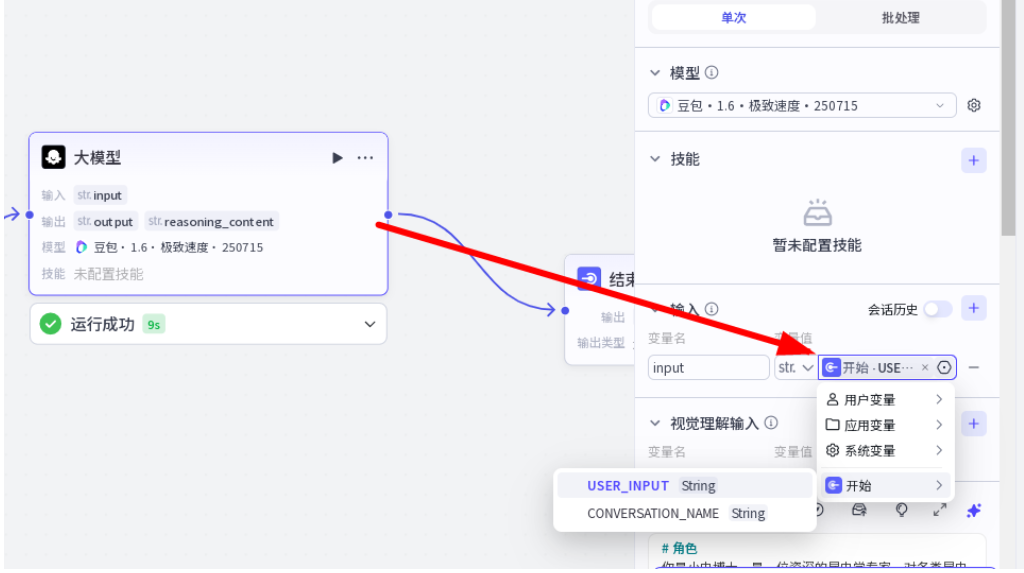Add an input variable with the 输入 plus button

point(973,308)
